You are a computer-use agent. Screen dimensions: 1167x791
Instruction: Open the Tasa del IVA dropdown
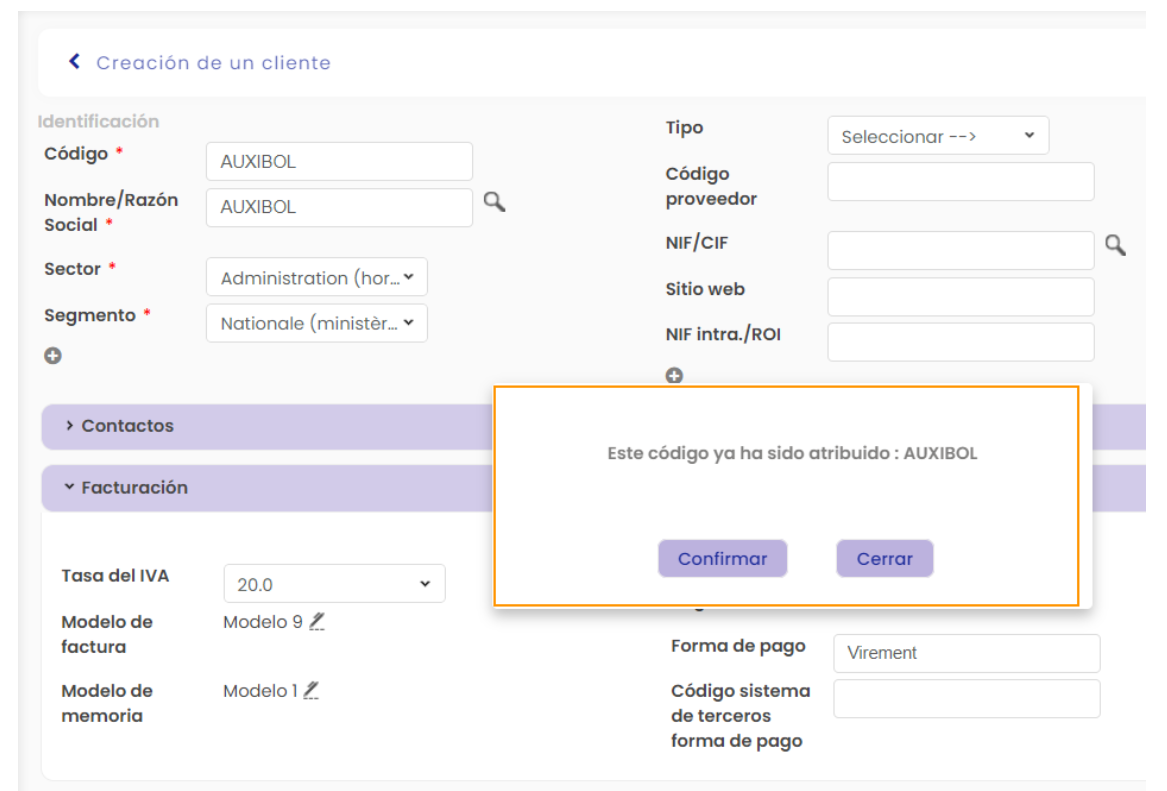[334, 584]
